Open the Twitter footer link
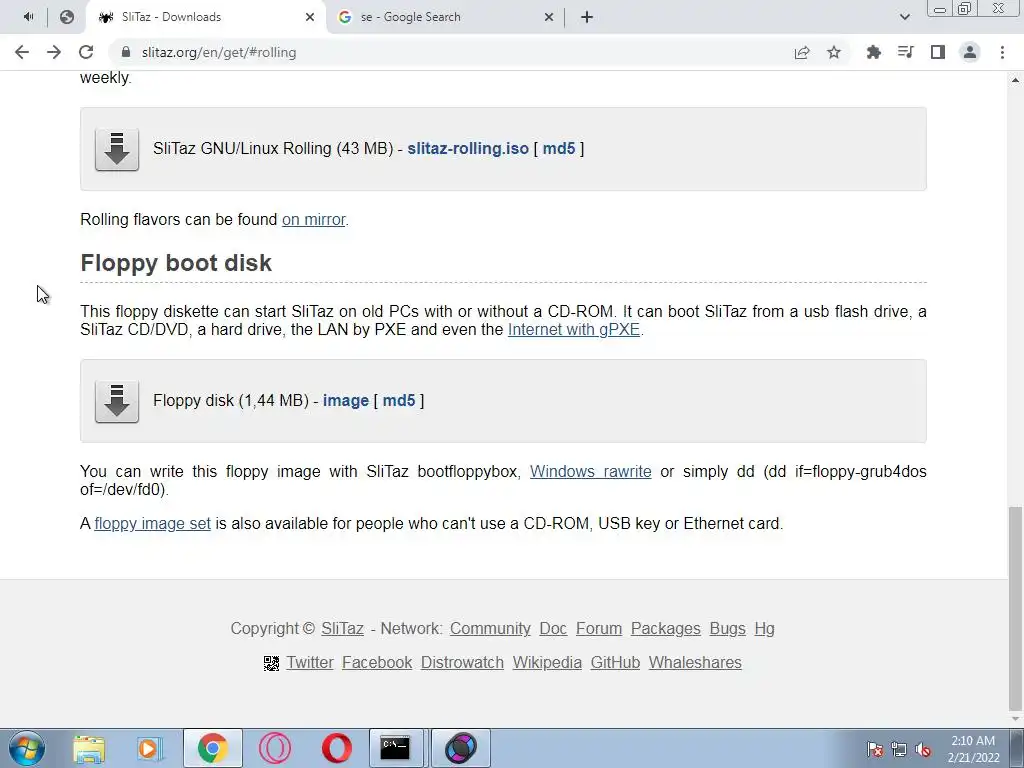This screenshot has width=1024, height=768. coord(310,662)
